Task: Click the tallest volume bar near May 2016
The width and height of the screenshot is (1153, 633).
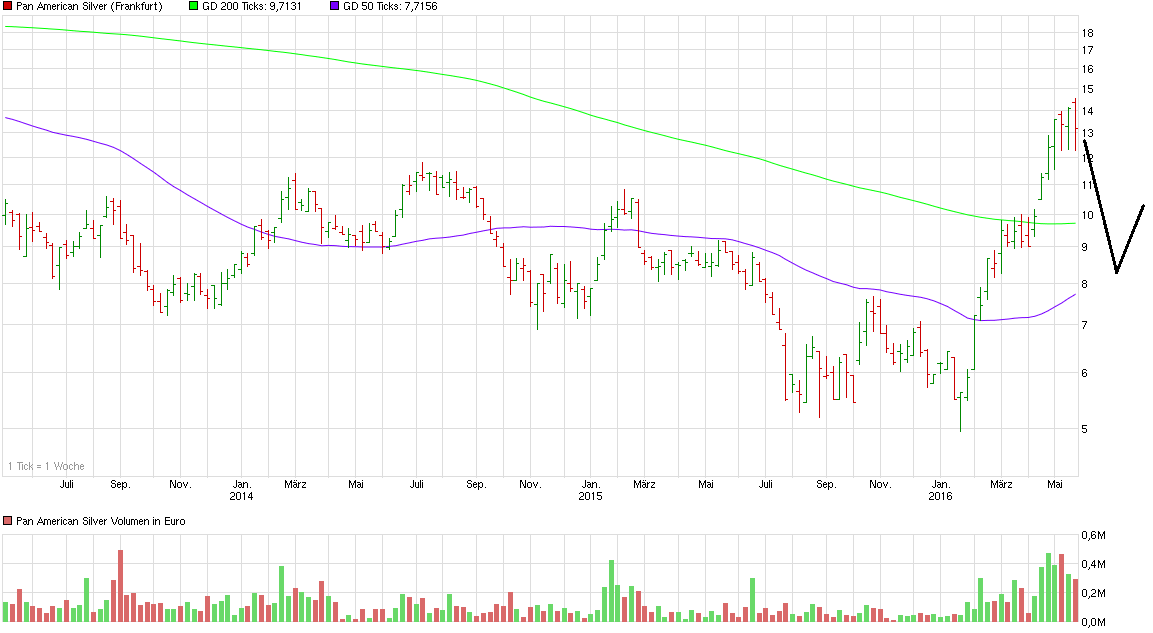Action: click(x=1048, y=590)
